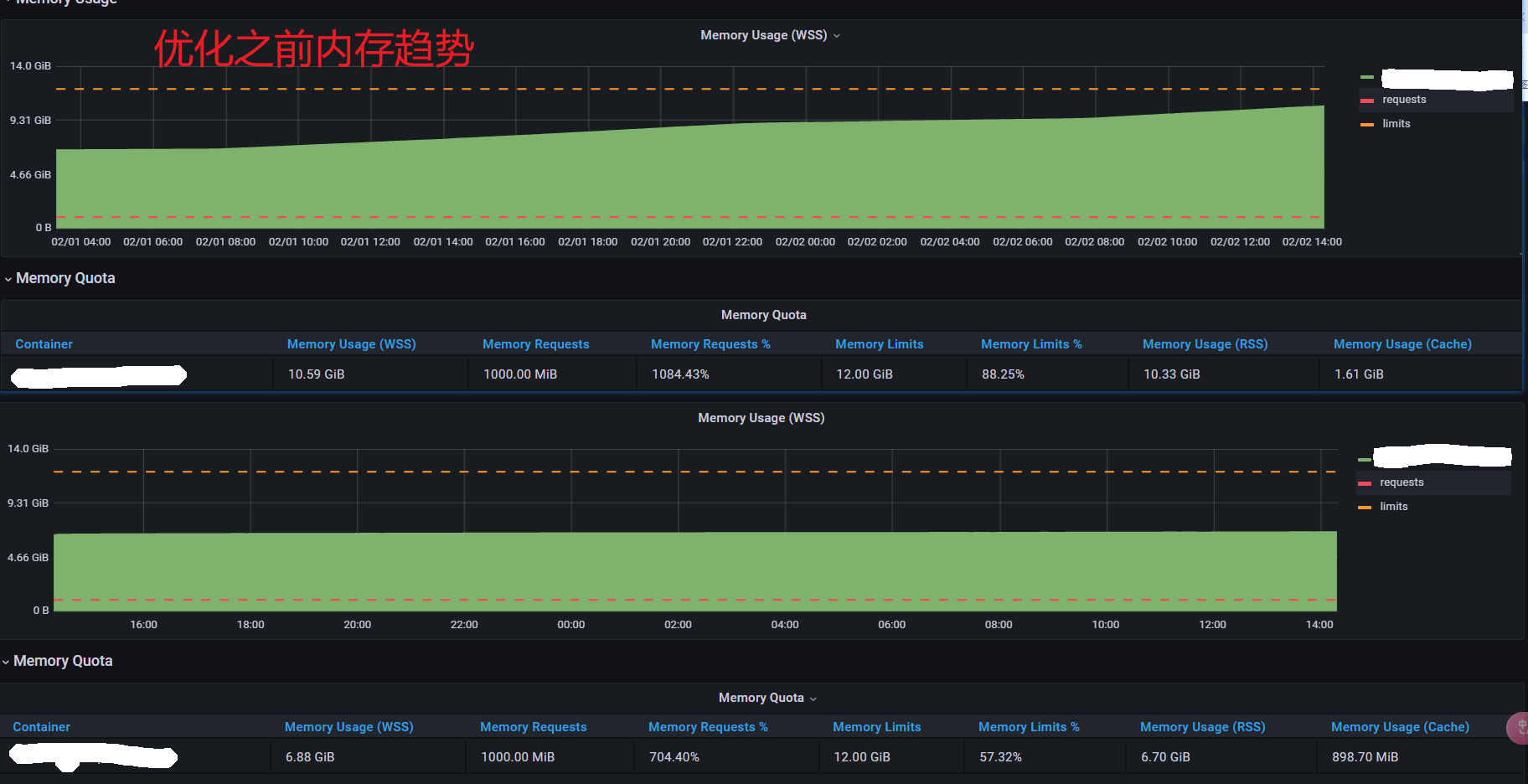The width and height of the screenshot is (1528, 784).
Task: Collapse the upper Memory Quota row section
Action: tap(8, 279)
